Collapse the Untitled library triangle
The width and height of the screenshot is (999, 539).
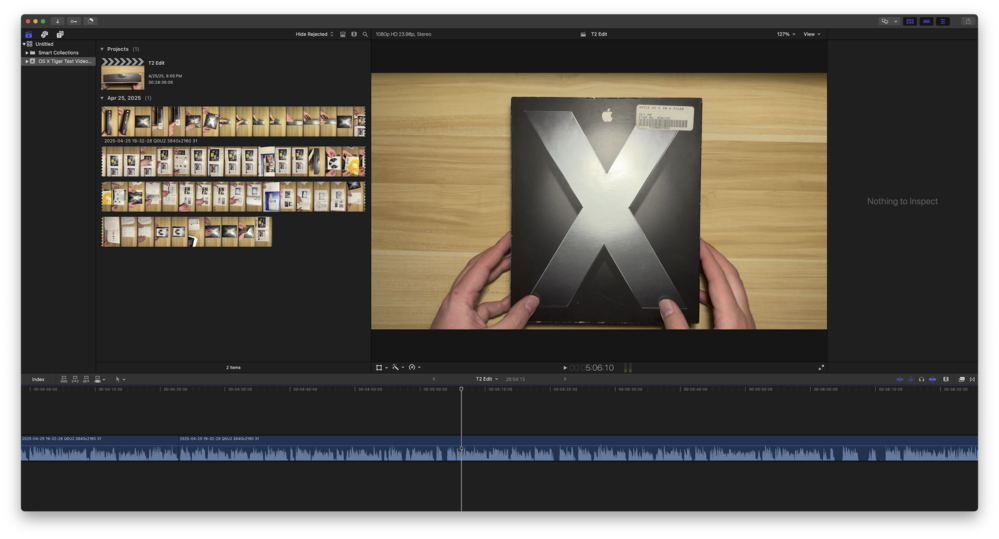click(x=24, y=44)
